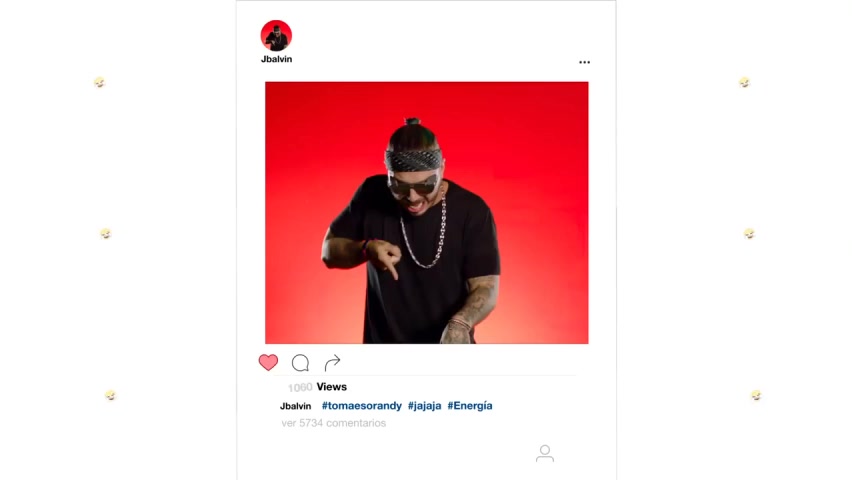Open the #tomaesorandy hashtag
Screen dimensions: 852x480
(361, 406)
